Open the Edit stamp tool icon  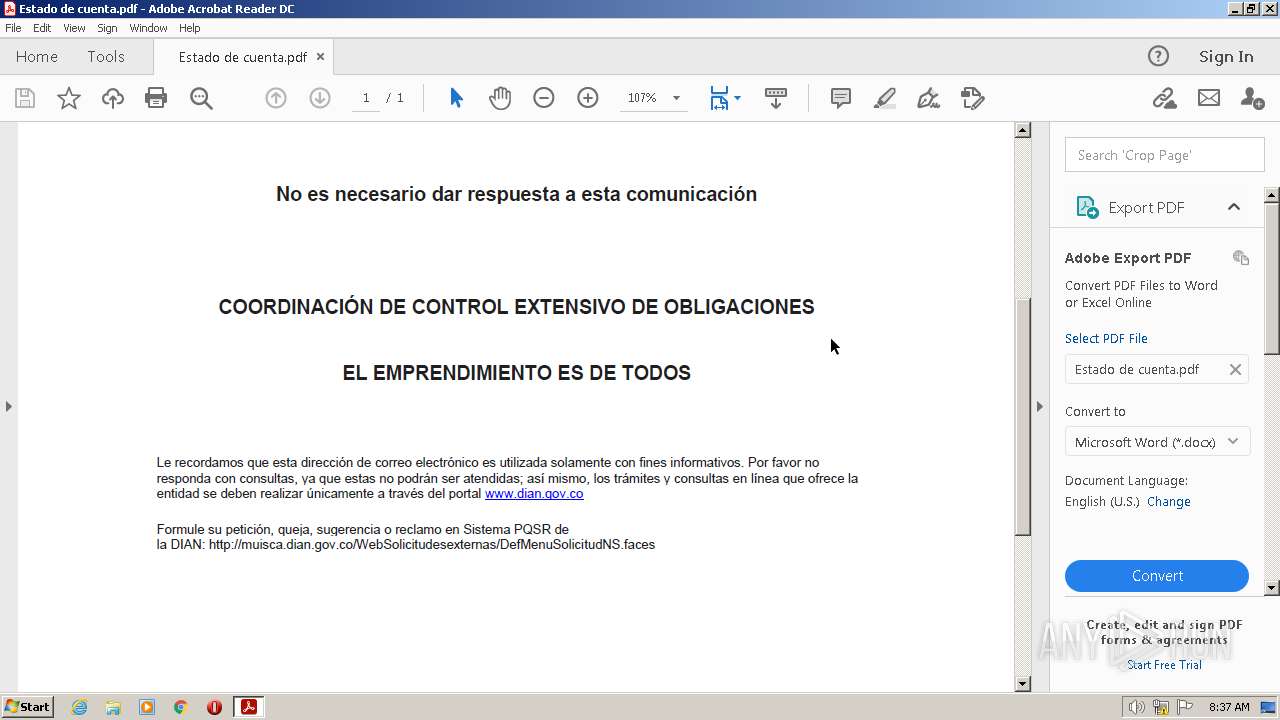(973, 98)
